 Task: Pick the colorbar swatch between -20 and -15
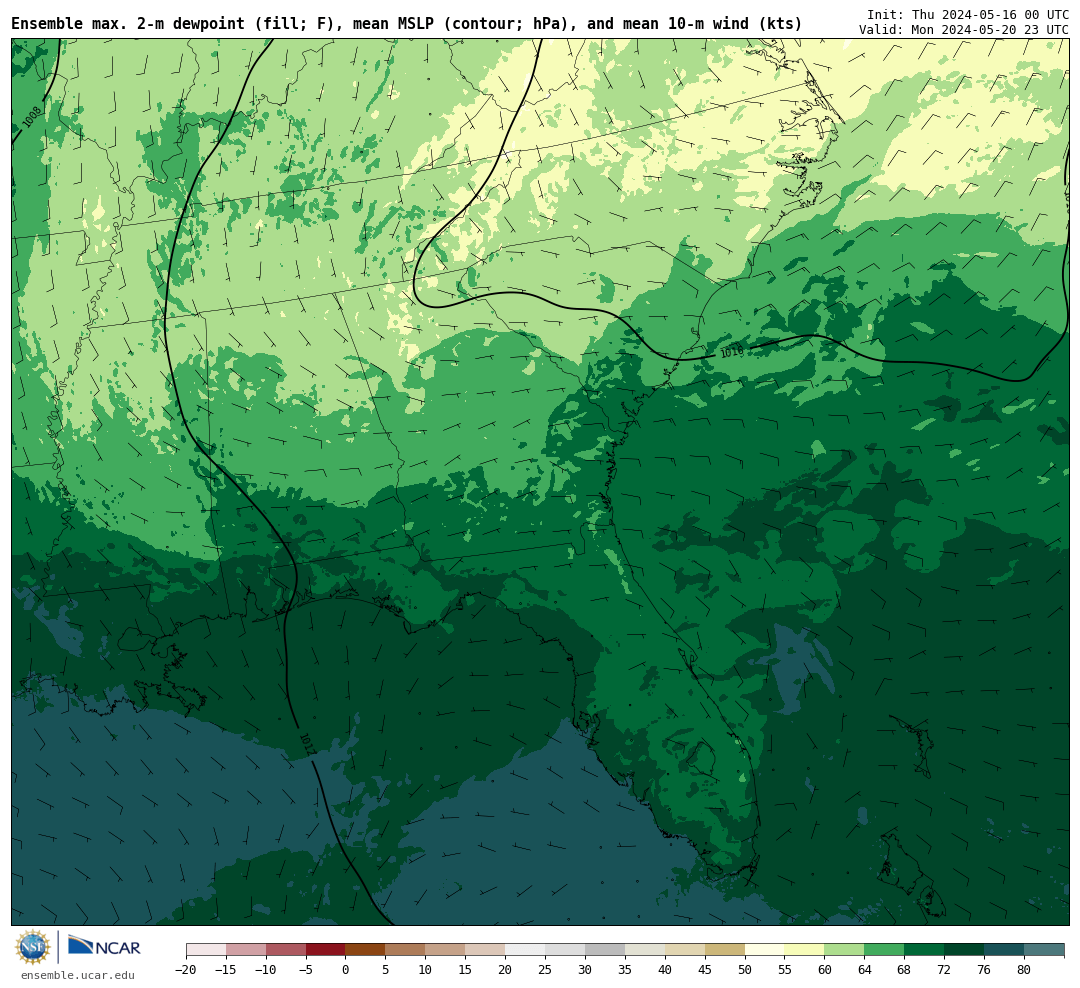coord(206,950)
